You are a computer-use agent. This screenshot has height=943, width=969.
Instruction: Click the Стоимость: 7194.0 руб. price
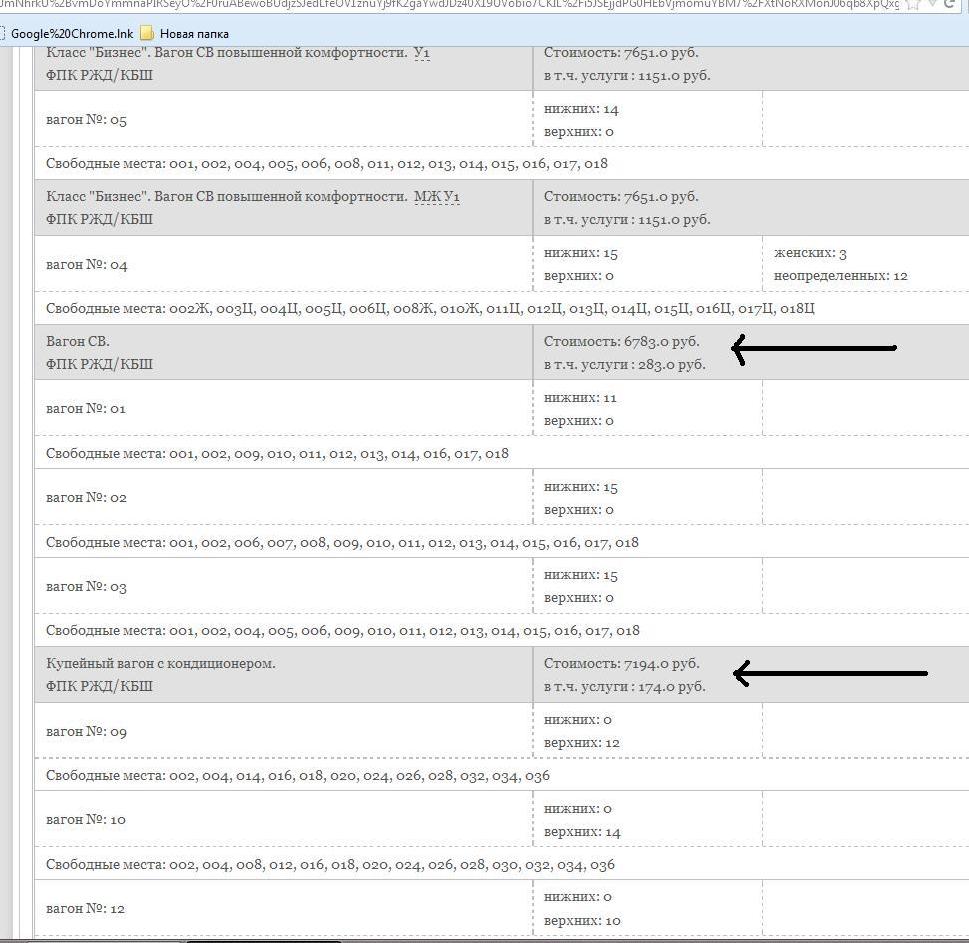click(x=621, y=664)
